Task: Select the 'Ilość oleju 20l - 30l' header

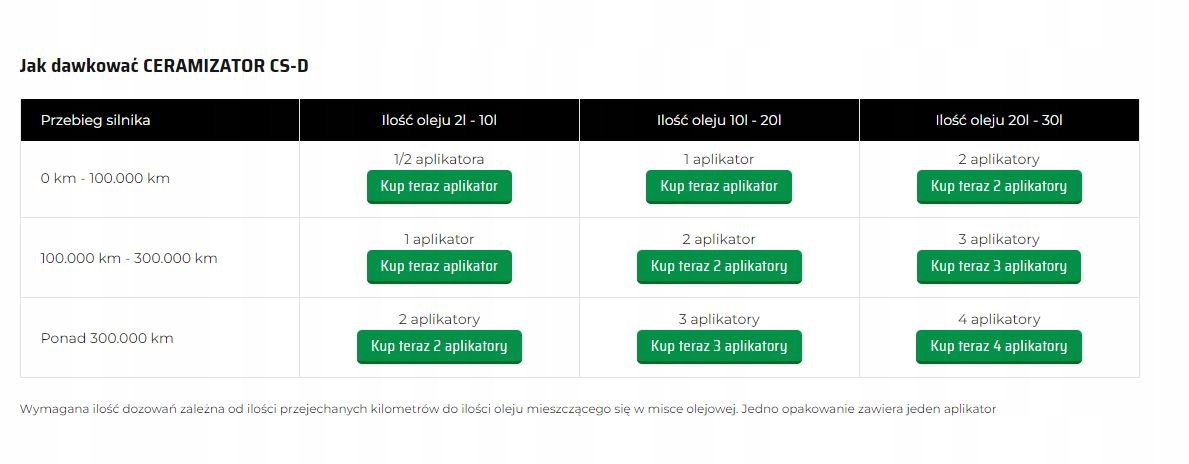Action: pos(999,121)
